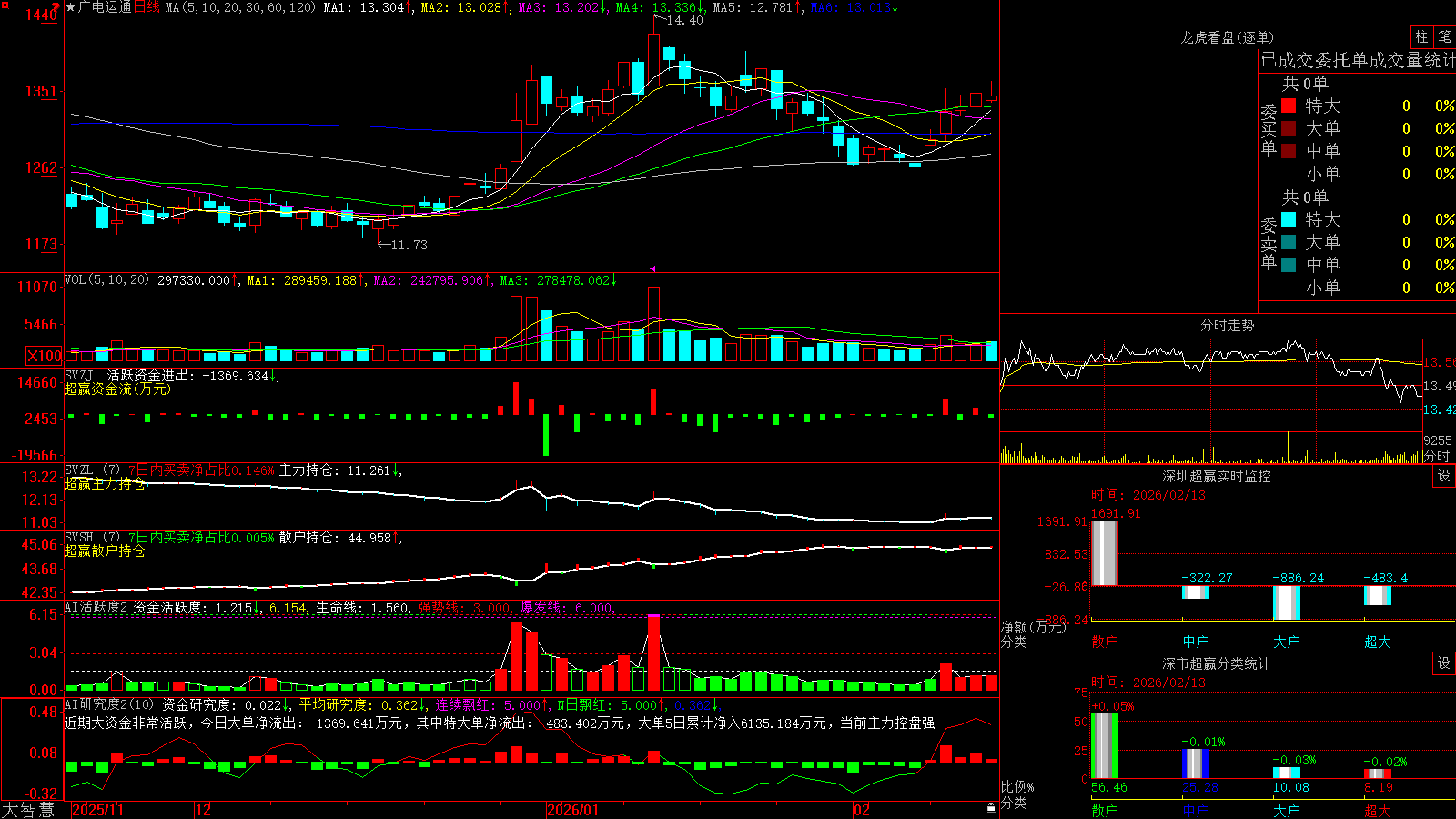Image resolution: width=1456 pixels, height=819 pixels.
Task: Click the 大户 bar valued -886.24
Action: tap(1287, 602)
